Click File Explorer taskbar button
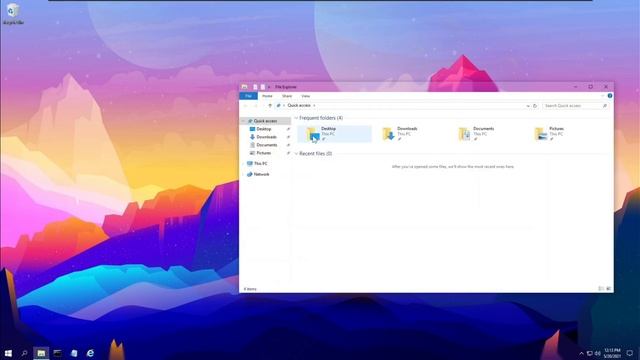640x360 pixels. point(41,353)
